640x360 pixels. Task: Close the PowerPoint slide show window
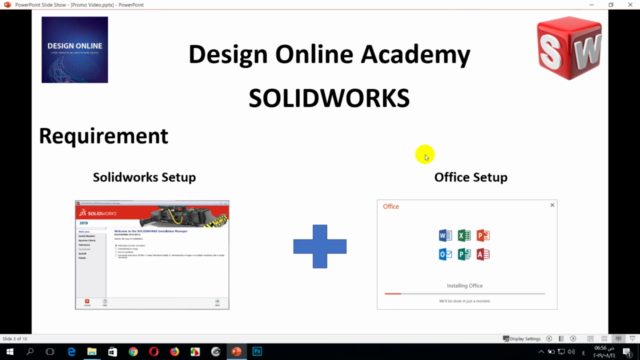(630, 4)
